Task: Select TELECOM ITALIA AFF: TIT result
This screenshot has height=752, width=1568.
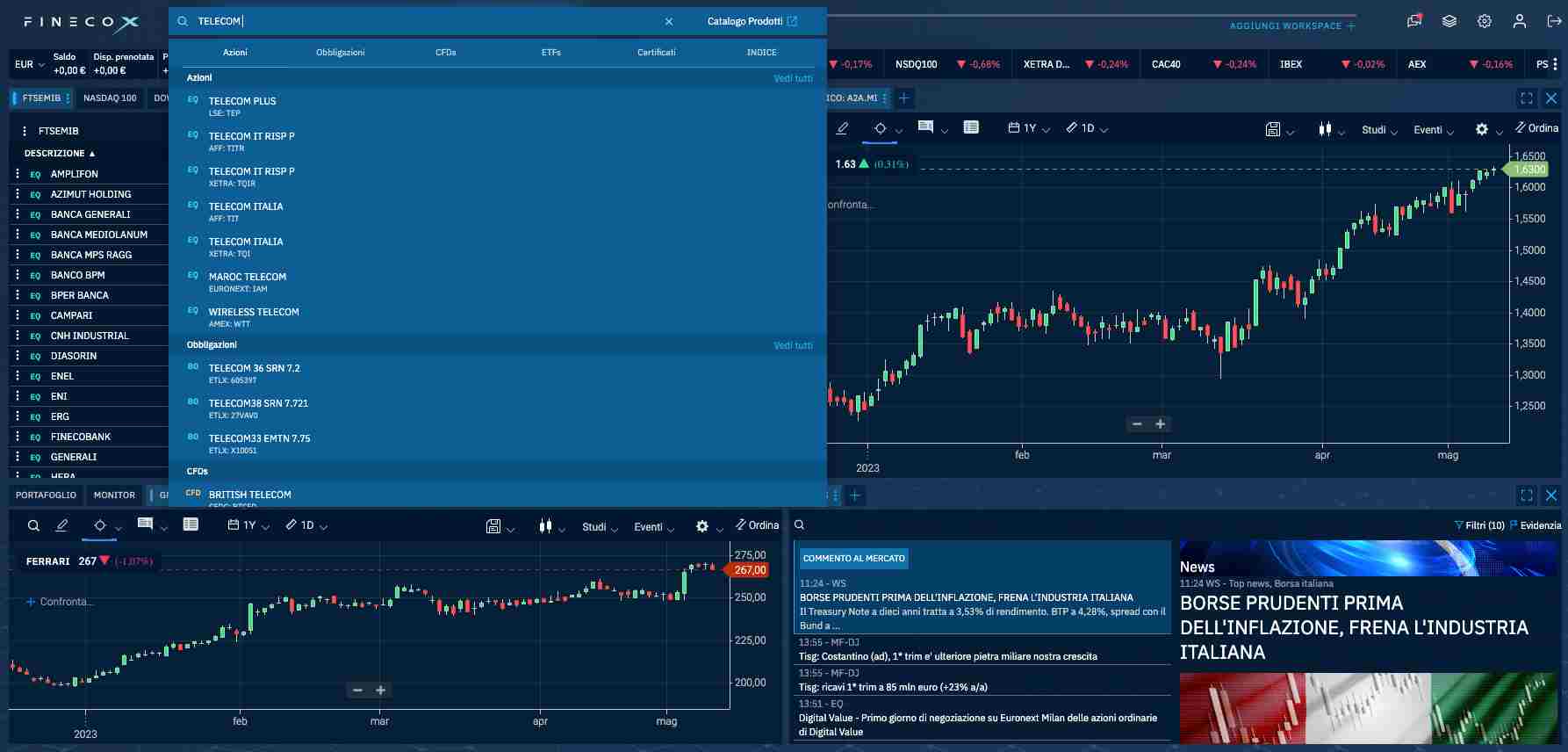Action: pos(246,211)
